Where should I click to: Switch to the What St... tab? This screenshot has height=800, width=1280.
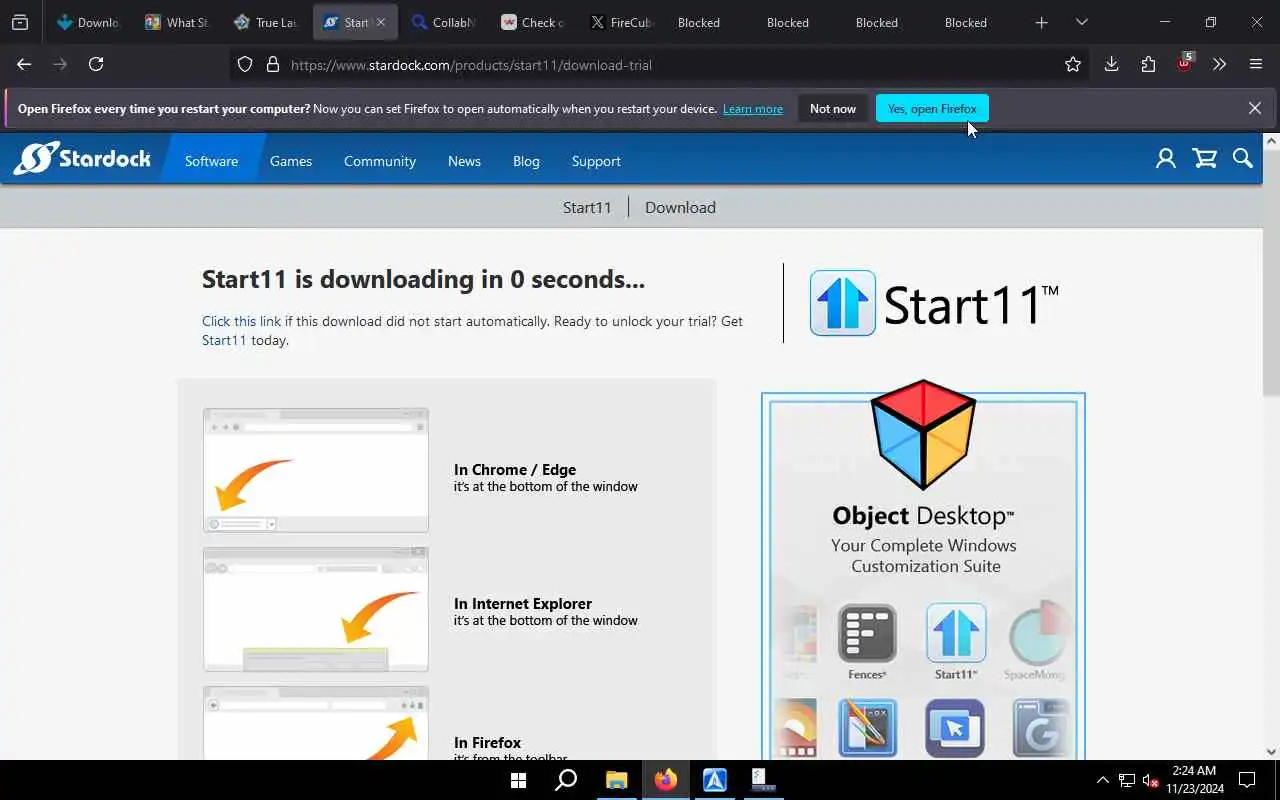pos(177,22)
